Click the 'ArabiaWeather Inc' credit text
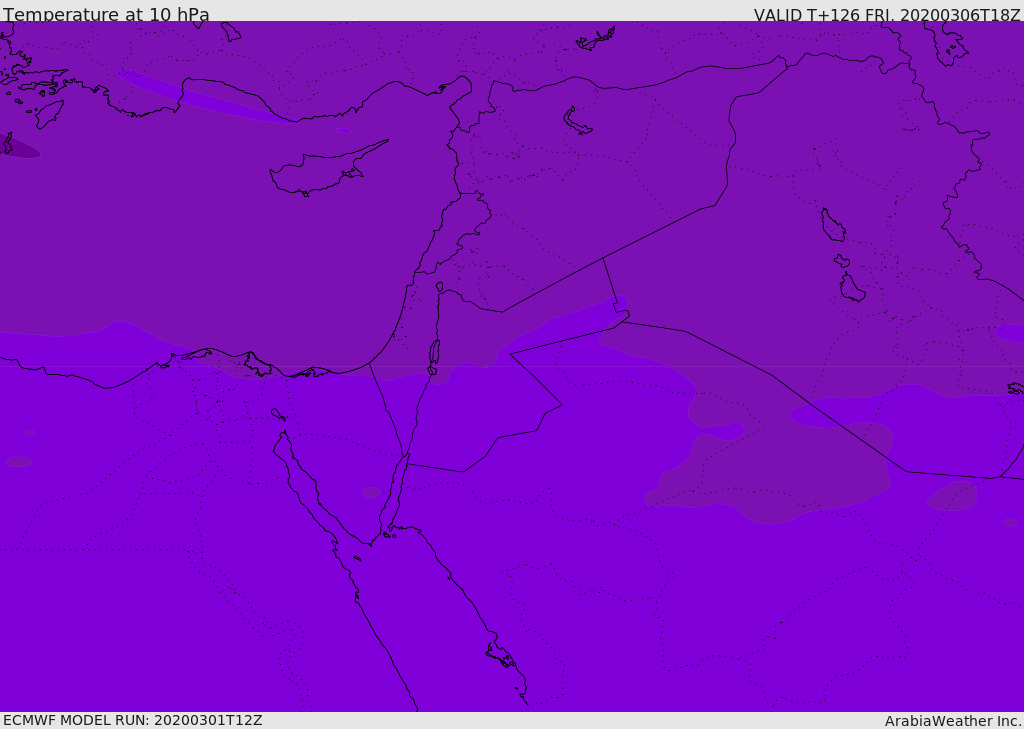Viewport: 1024px width, 729px height. click(952, 721)
